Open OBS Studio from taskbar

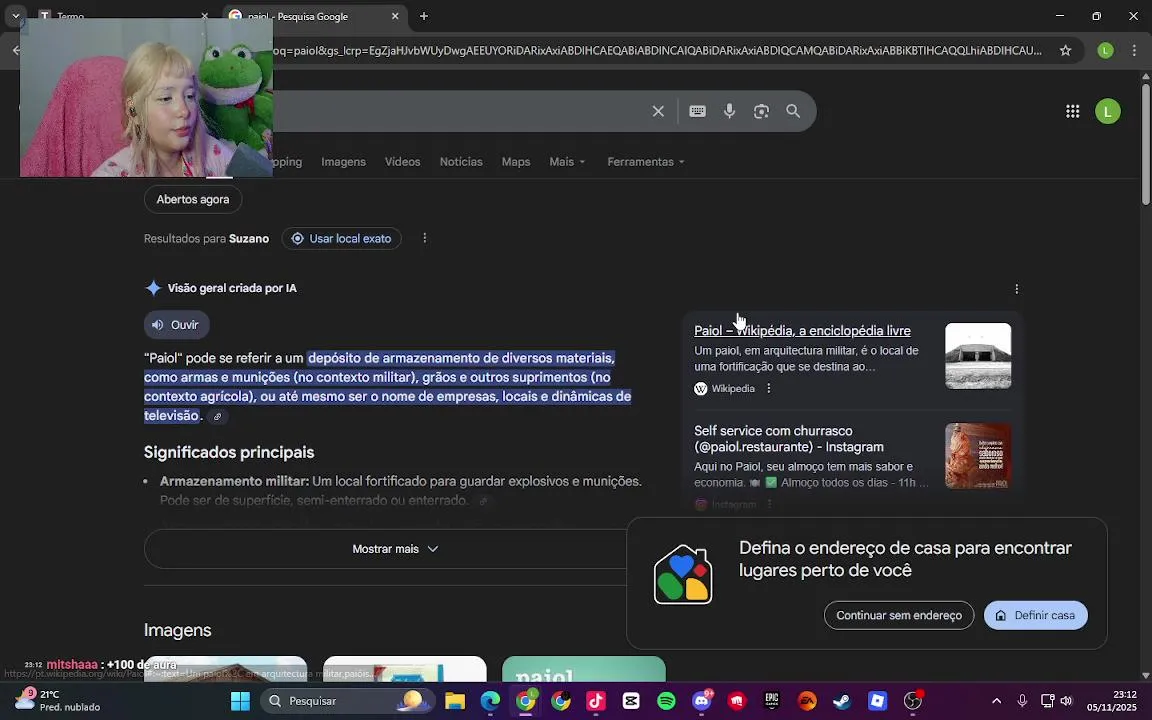pyautogui.click(x=912, y=701)
